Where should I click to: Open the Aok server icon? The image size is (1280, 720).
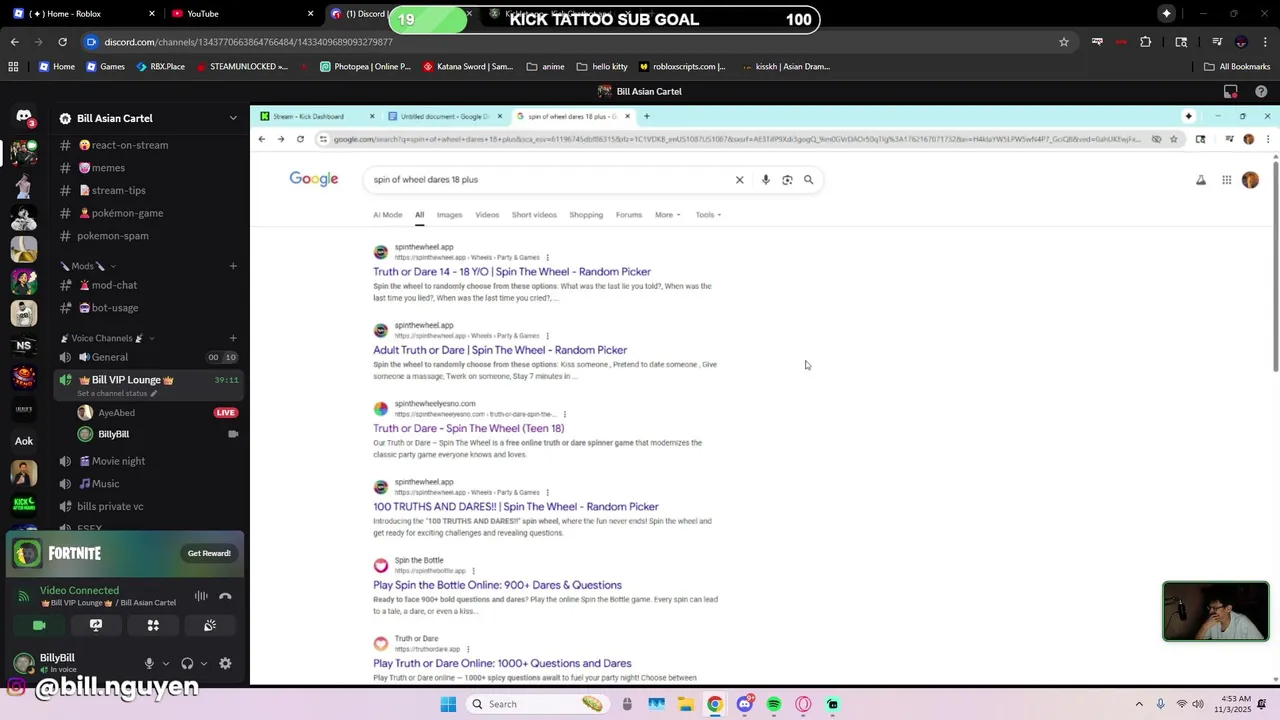tap(24, 441)
